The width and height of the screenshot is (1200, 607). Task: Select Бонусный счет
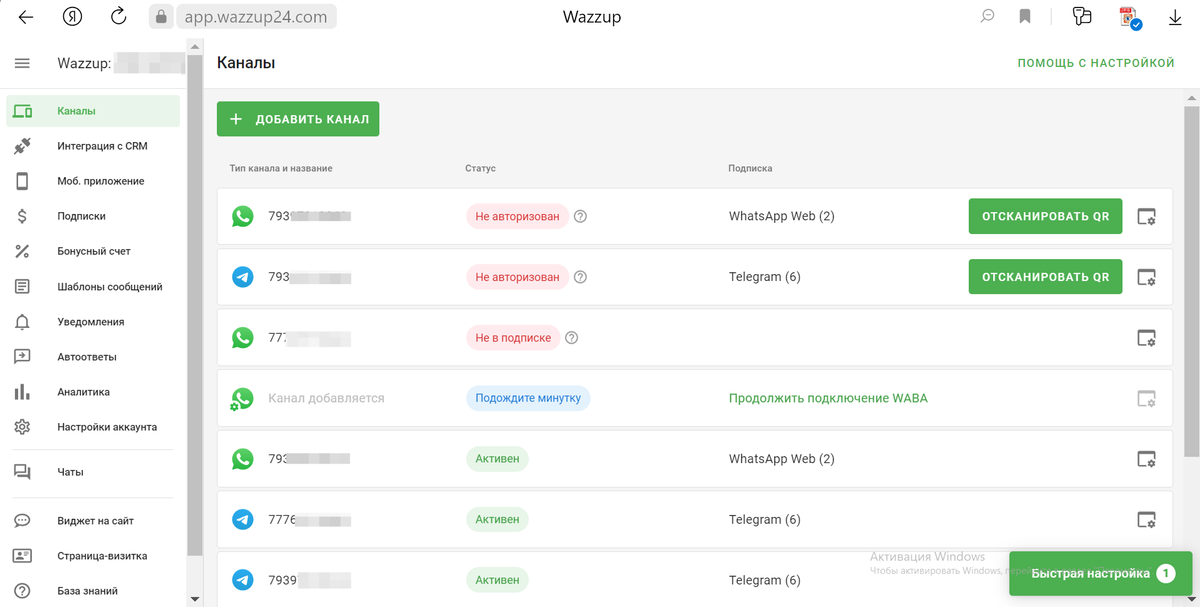click(93, 251)
